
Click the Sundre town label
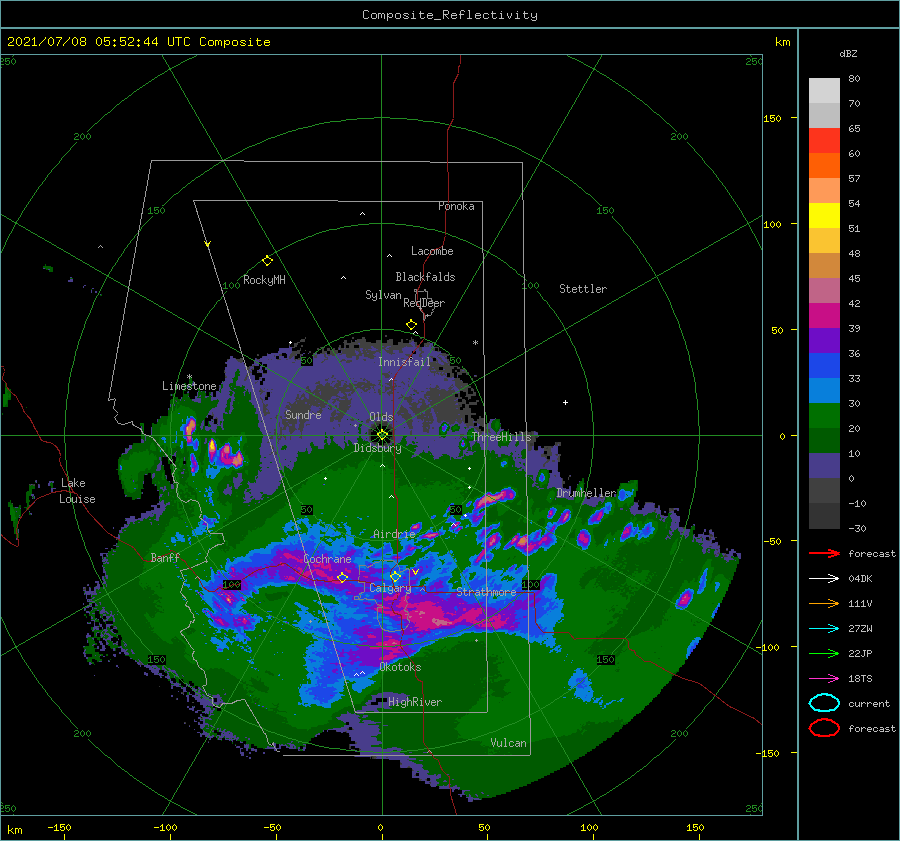tap(303, 414)
